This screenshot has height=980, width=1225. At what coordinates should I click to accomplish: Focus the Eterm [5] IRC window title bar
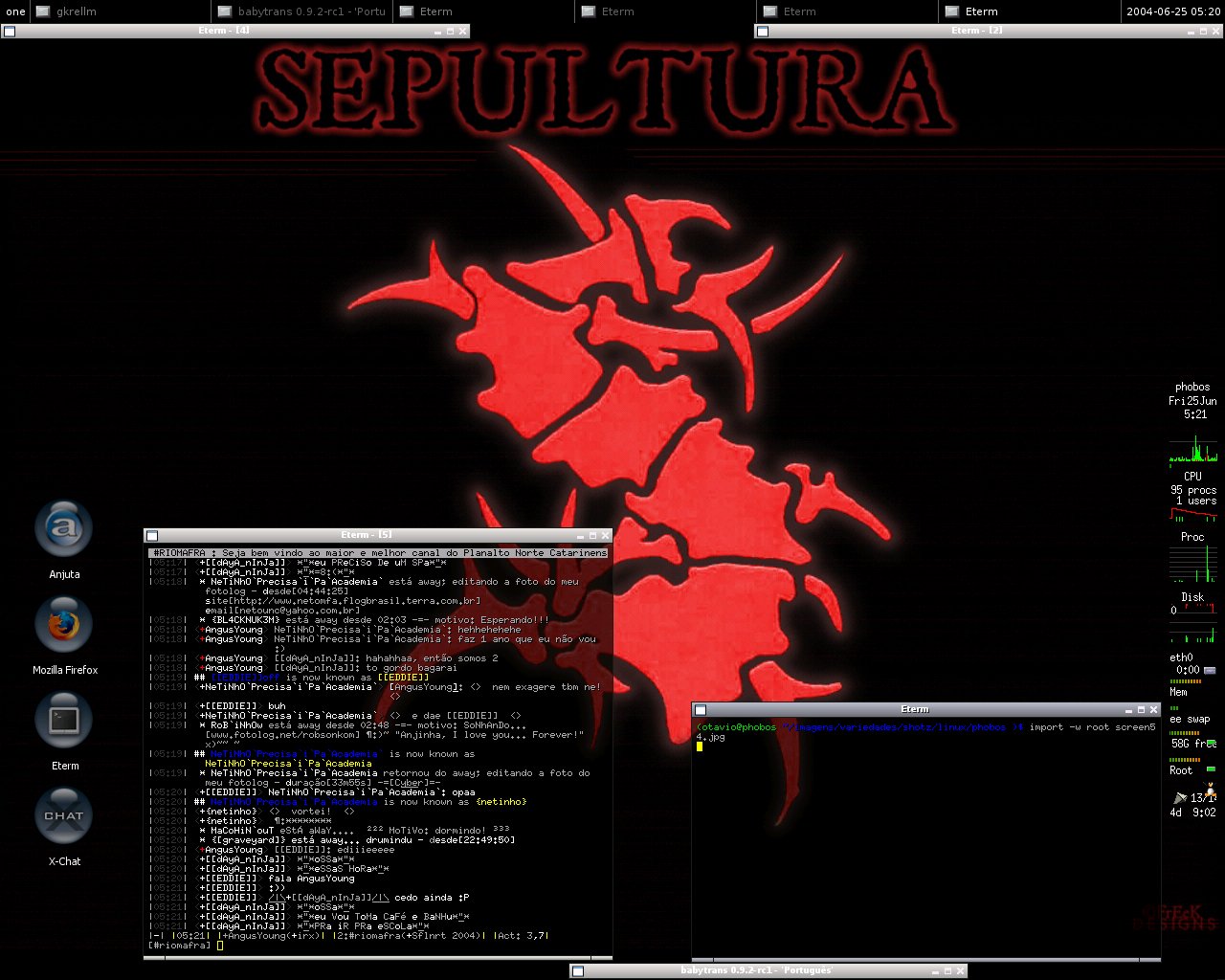coord(366,536)
